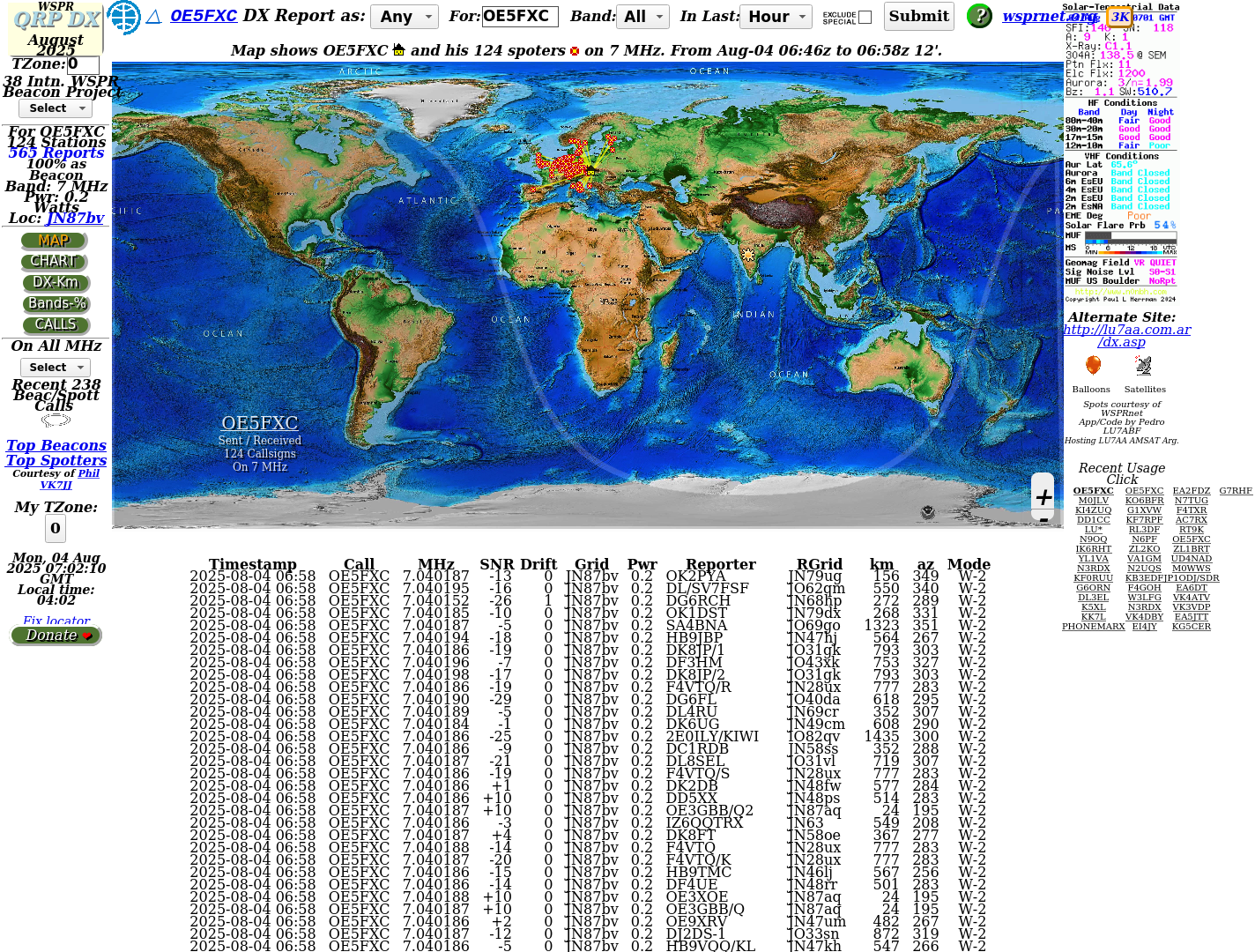Click the red Donate button
The image size is (1255, 952).
(56, 636)
